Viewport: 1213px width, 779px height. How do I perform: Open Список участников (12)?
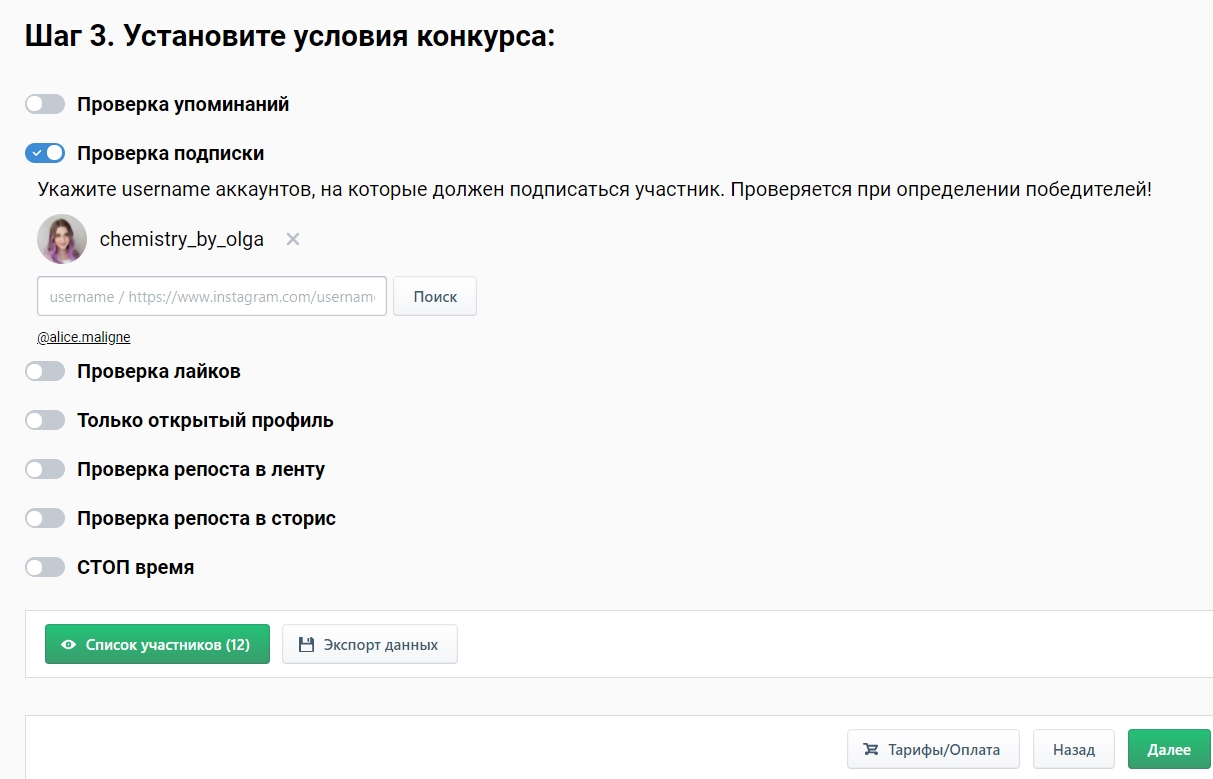tap(157, 644)
